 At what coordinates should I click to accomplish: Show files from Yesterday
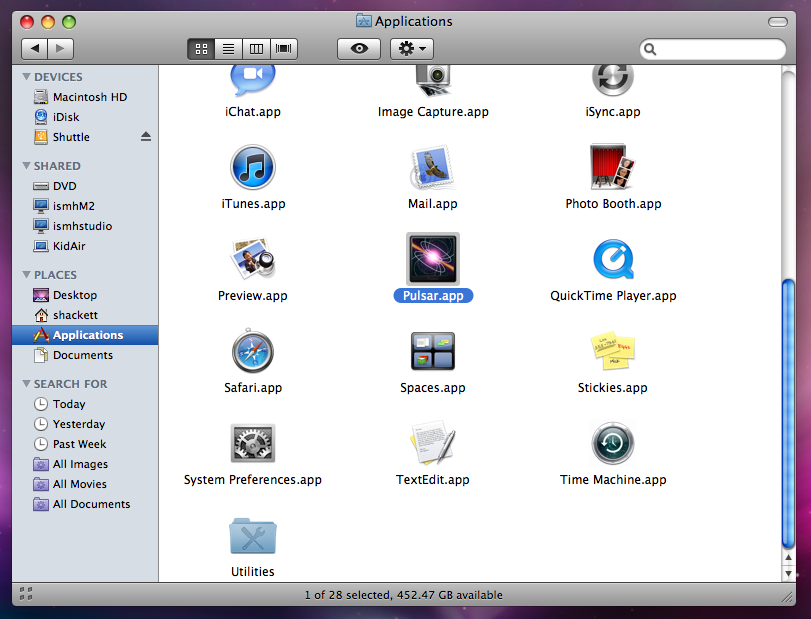tap(85, 424)
